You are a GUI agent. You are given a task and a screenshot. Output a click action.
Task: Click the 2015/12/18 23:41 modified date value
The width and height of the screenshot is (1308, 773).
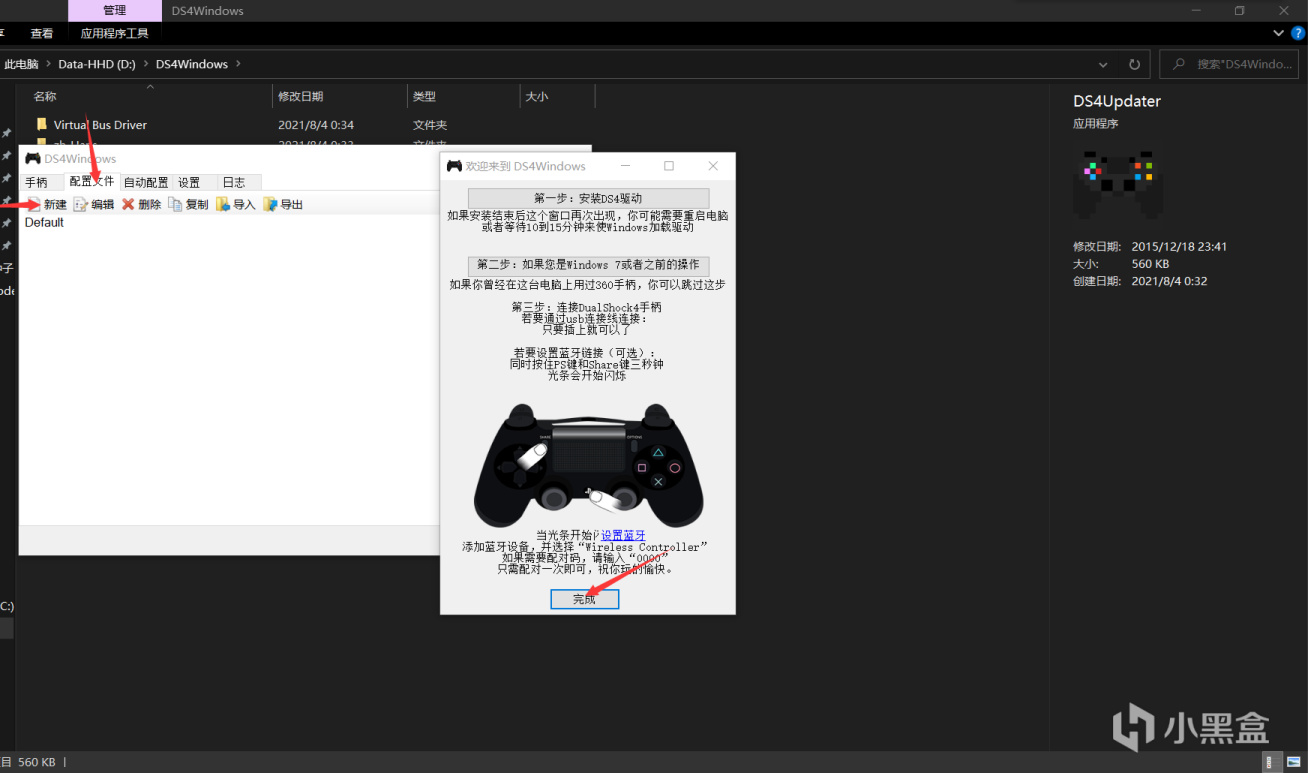(1179, 247)
